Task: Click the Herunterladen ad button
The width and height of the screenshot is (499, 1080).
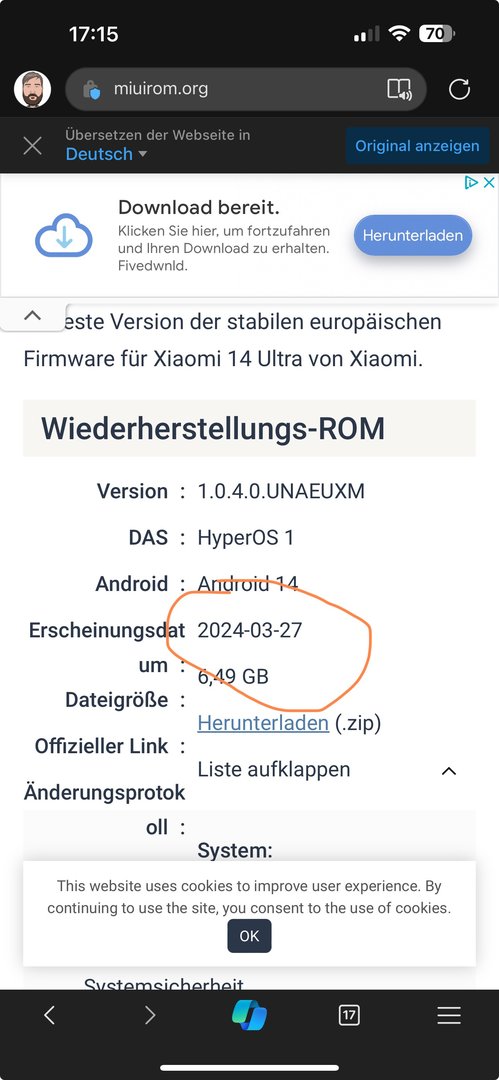Action: pos(413,236)
